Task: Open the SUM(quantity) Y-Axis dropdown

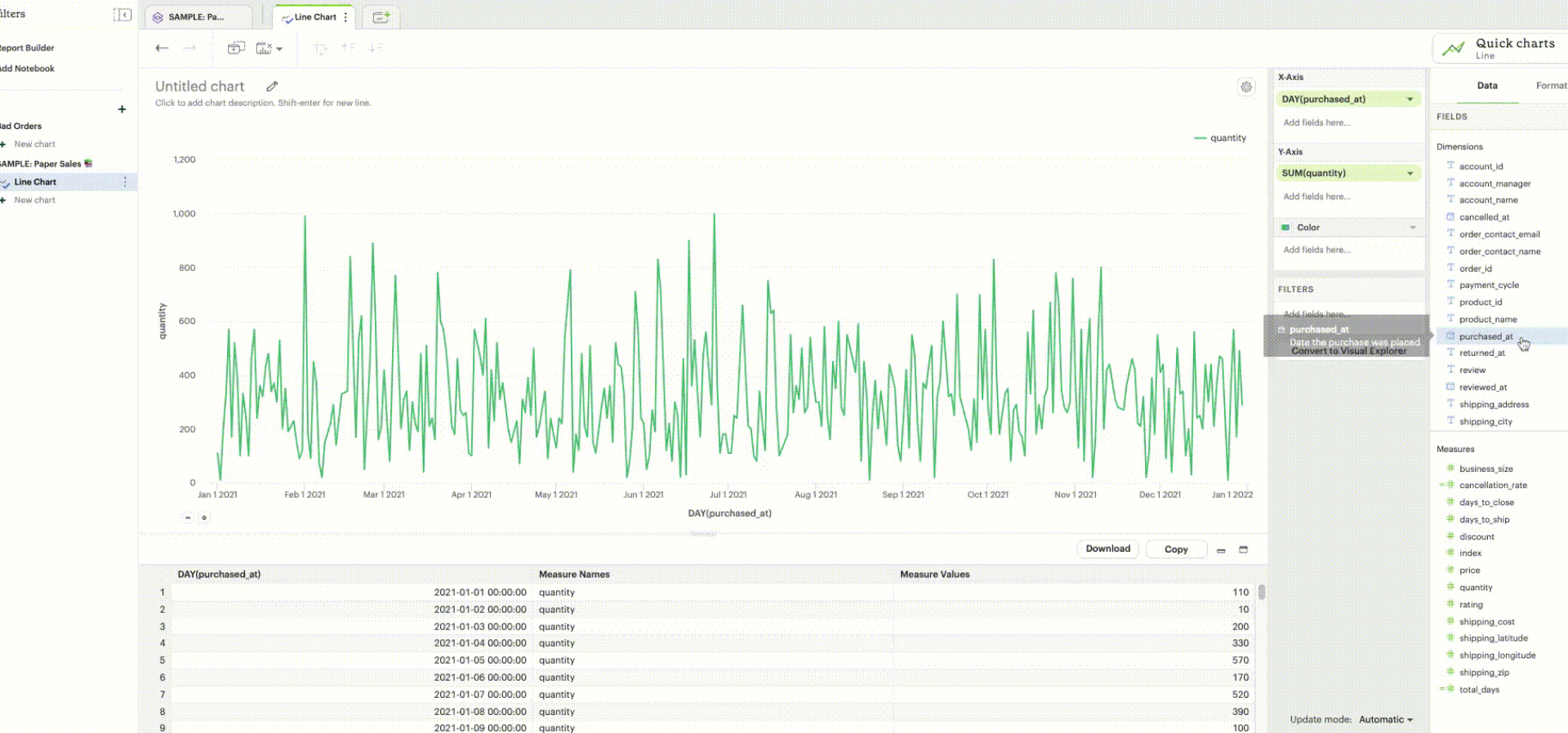Action: pos(1410,173)
